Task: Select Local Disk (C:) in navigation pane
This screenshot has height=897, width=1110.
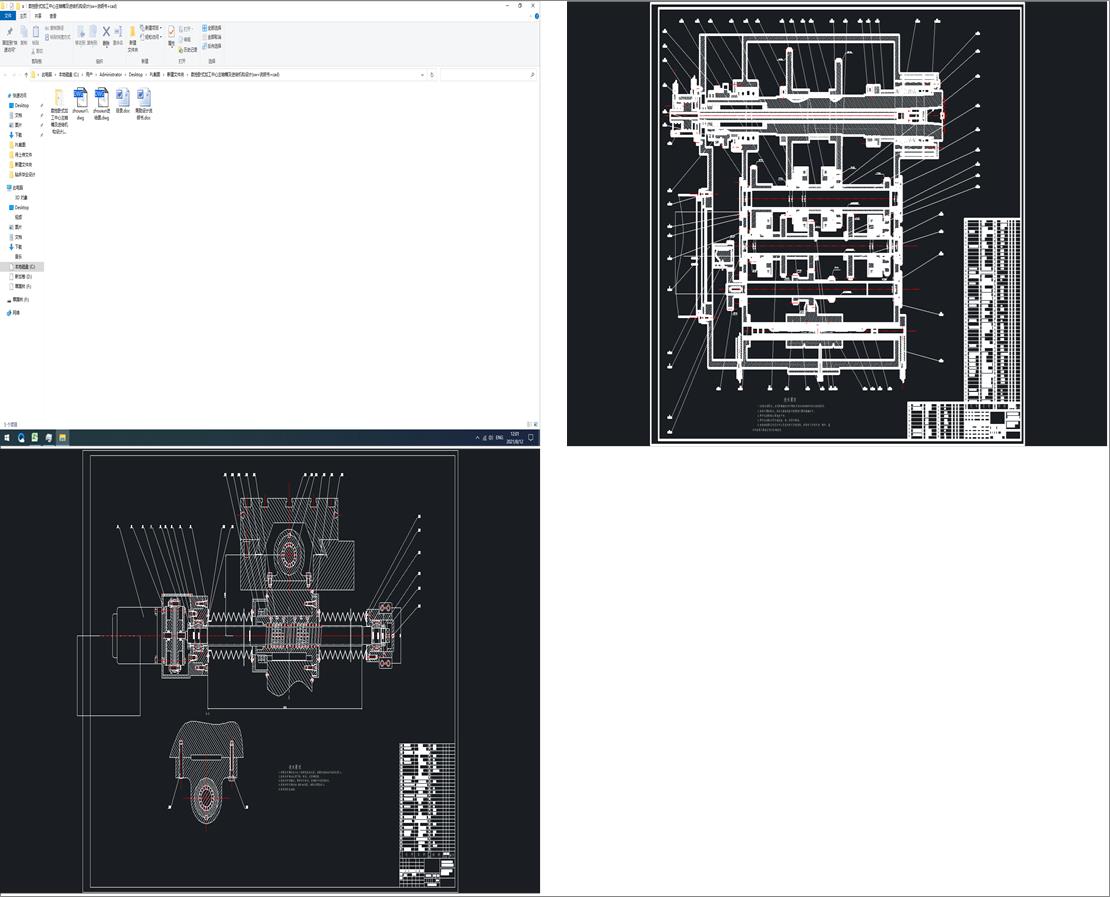Action: click(24, 267)
